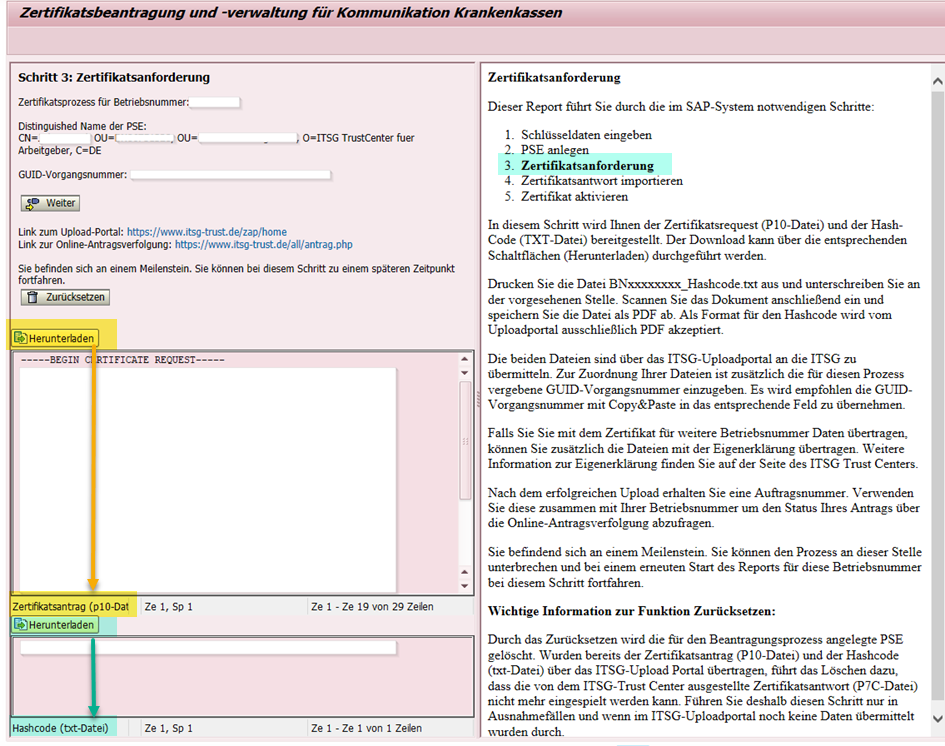Click the help panel's scroll-up arrow
The width and height of the screenshot is (945, 746).
[x=937, y=81]
